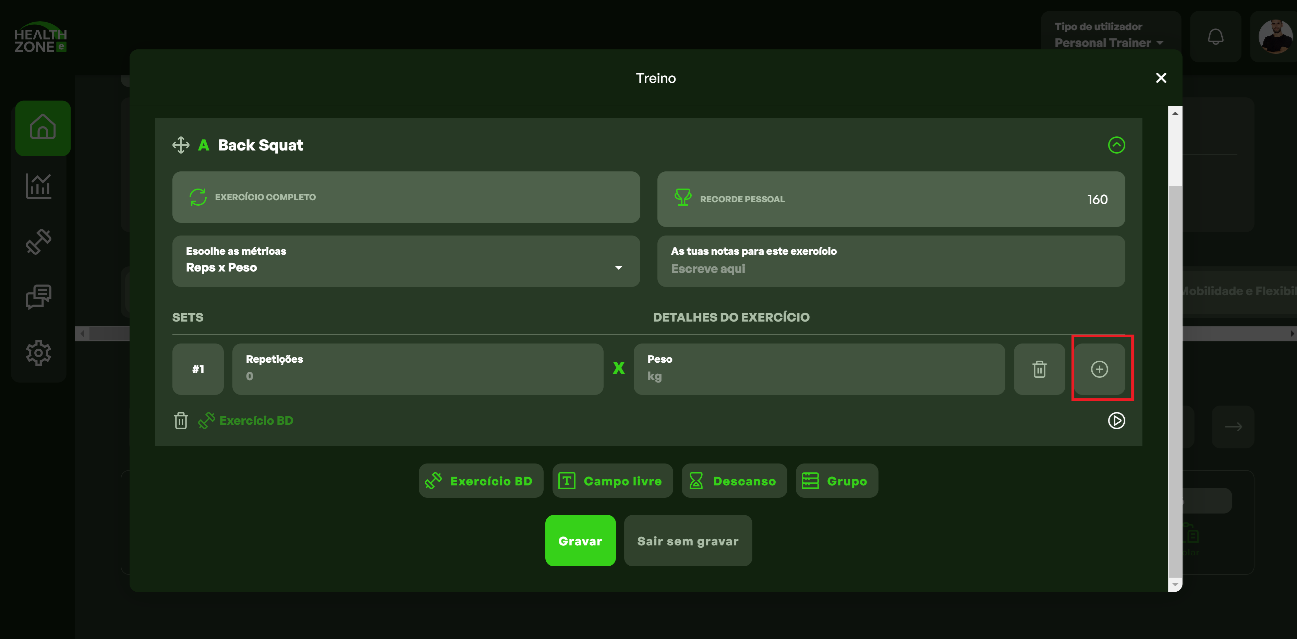Add a Campo livre block

(613, 481)
